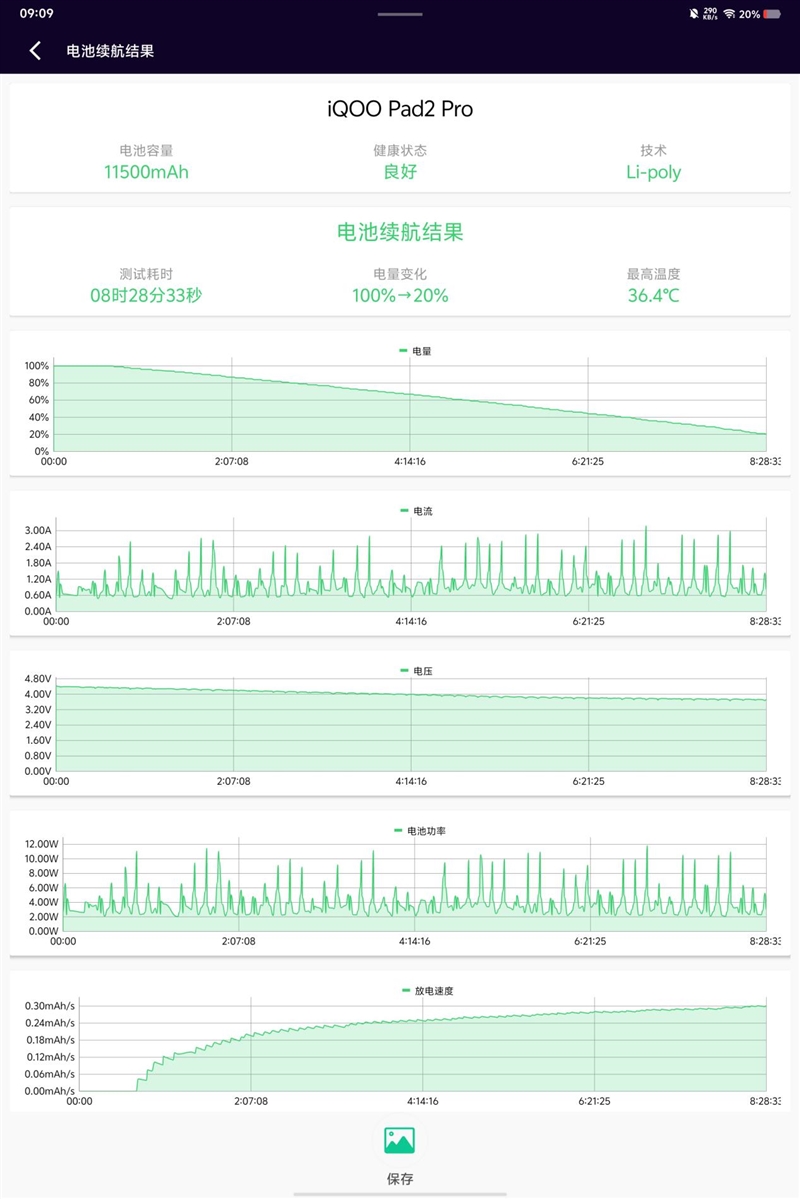Select the iQOO Pad2 Pro device name
This screenshot has width=800, height=1199.
pyautogui.click(x=400, y=109)
